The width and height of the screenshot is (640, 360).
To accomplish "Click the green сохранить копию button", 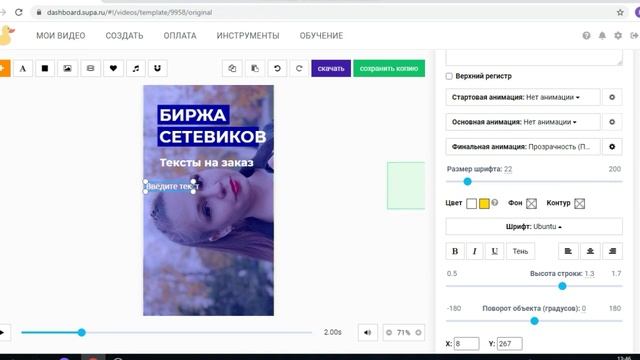I will coord(389,69).
